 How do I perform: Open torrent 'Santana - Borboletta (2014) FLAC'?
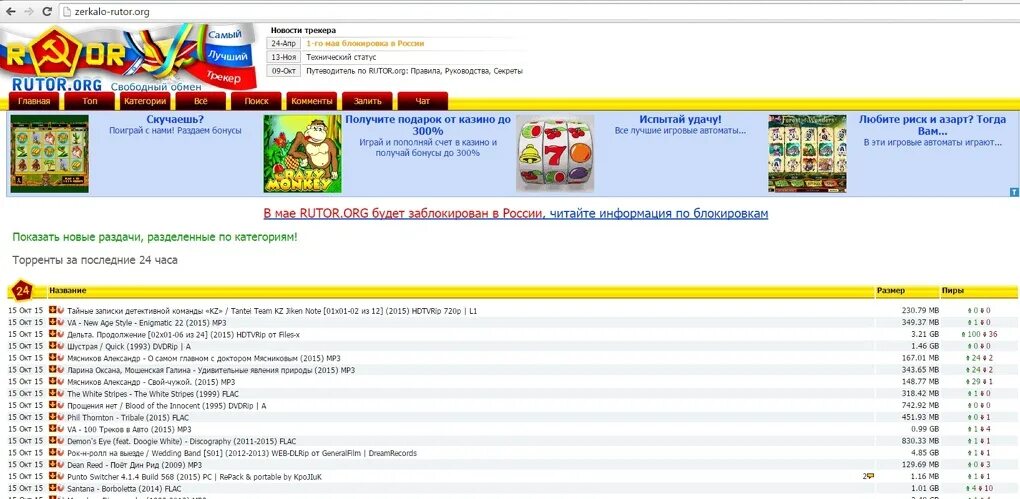point(124,489)
